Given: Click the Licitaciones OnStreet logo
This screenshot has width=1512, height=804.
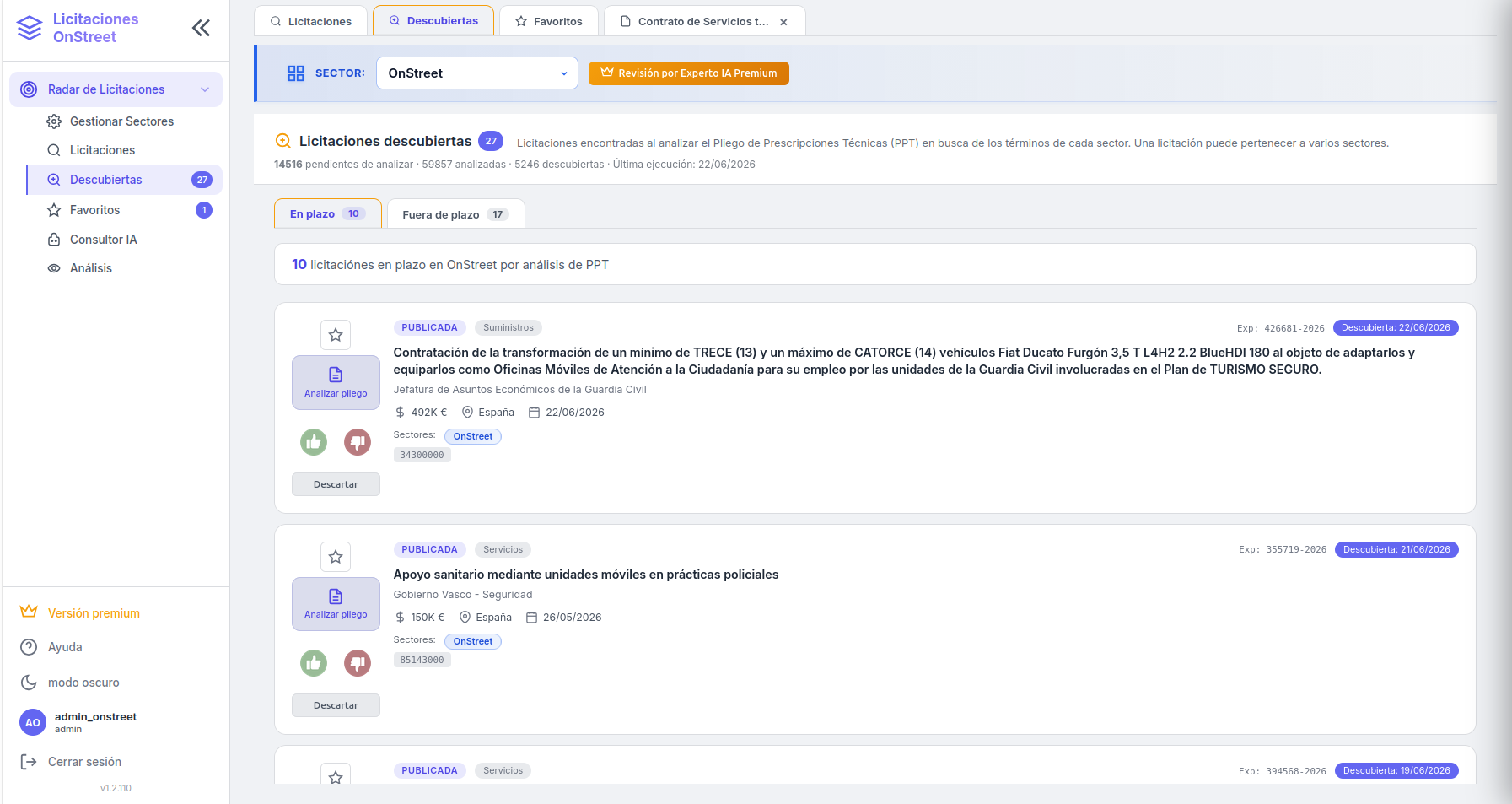Looking at the screenshot, I should pos(78,28).
